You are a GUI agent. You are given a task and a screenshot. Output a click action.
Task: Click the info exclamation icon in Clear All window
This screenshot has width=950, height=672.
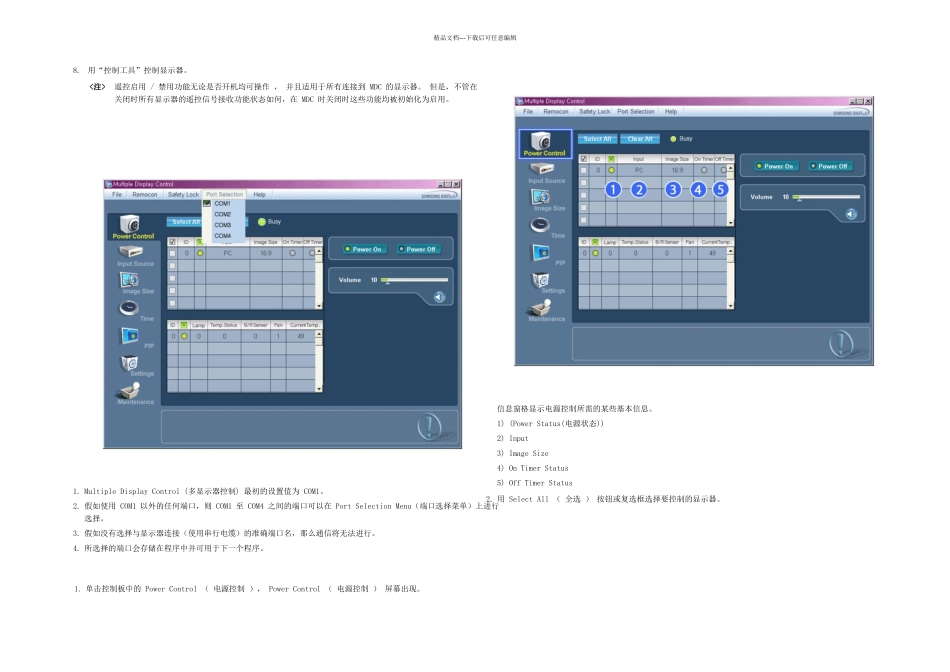[x=841, y=344]
